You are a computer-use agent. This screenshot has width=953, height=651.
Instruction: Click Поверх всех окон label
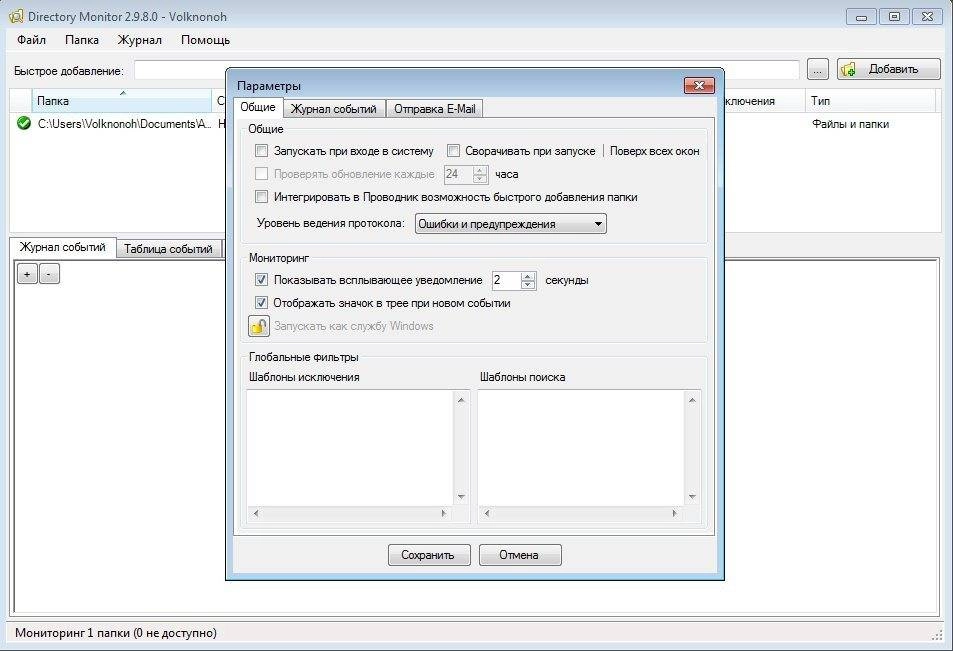654,151
